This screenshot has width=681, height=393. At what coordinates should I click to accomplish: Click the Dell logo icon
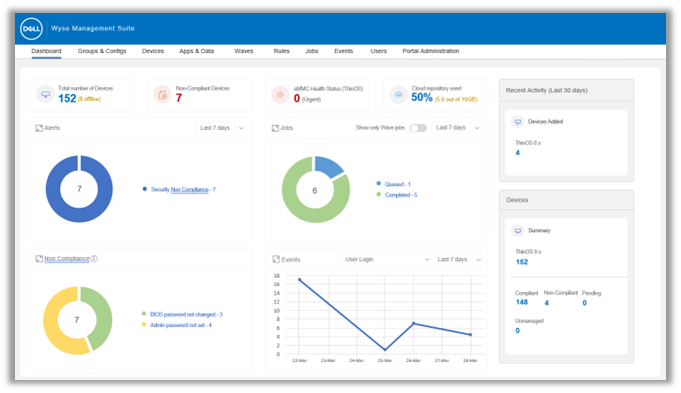tap(31, 29)
